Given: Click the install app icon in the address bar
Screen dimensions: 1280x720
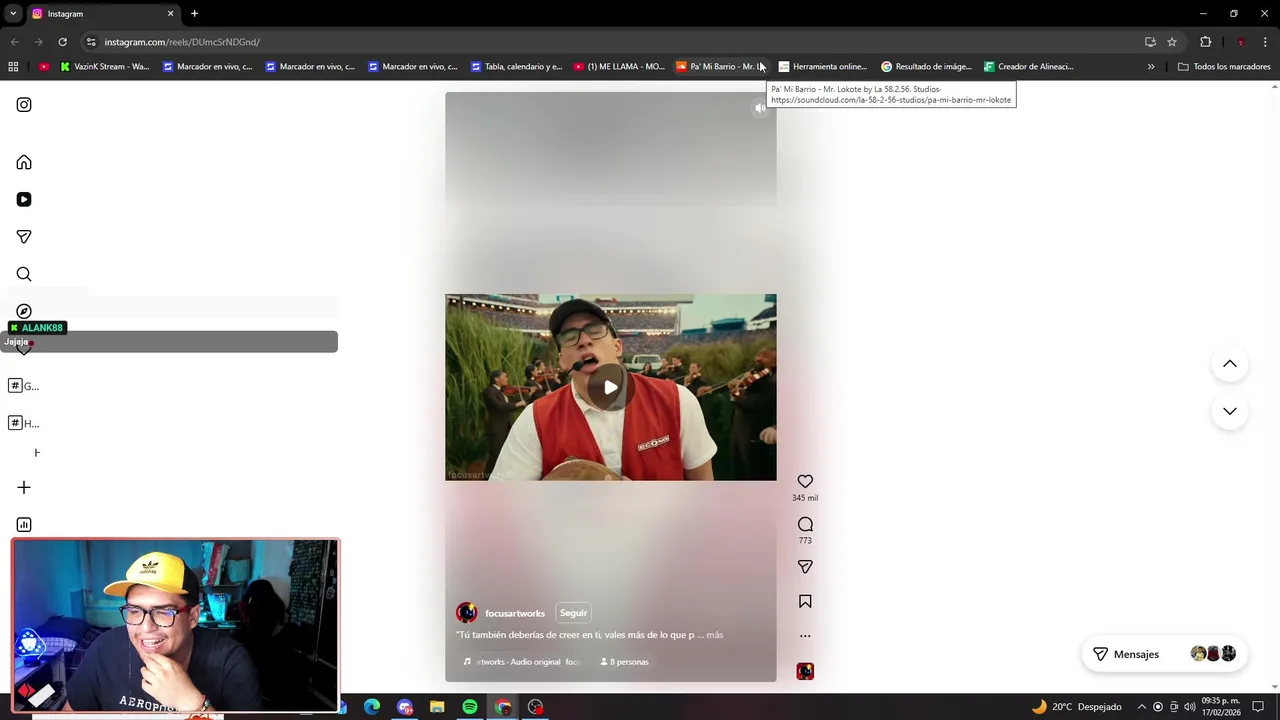Looking at the screenshot, I should [x=1150, y=42].
